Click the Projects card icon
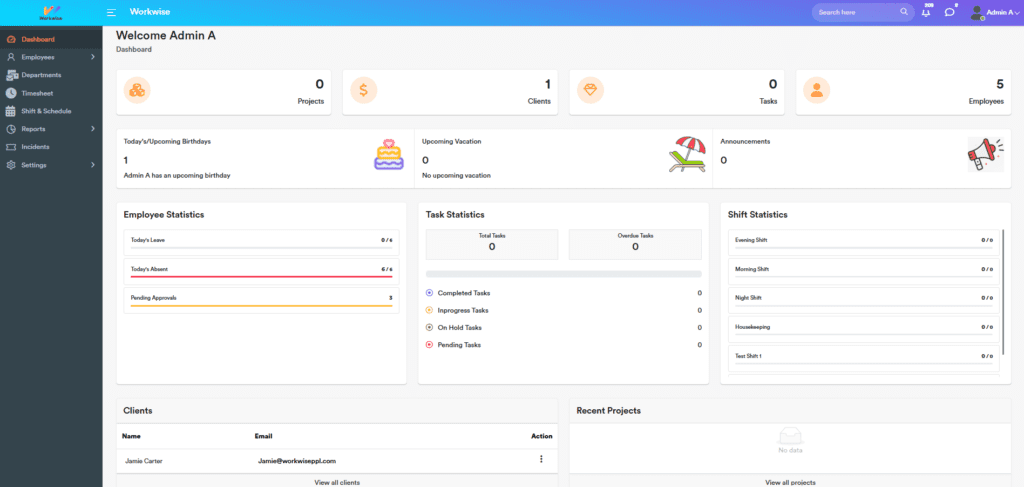Viewport: 1024px width, 487px height. (137, 91)
